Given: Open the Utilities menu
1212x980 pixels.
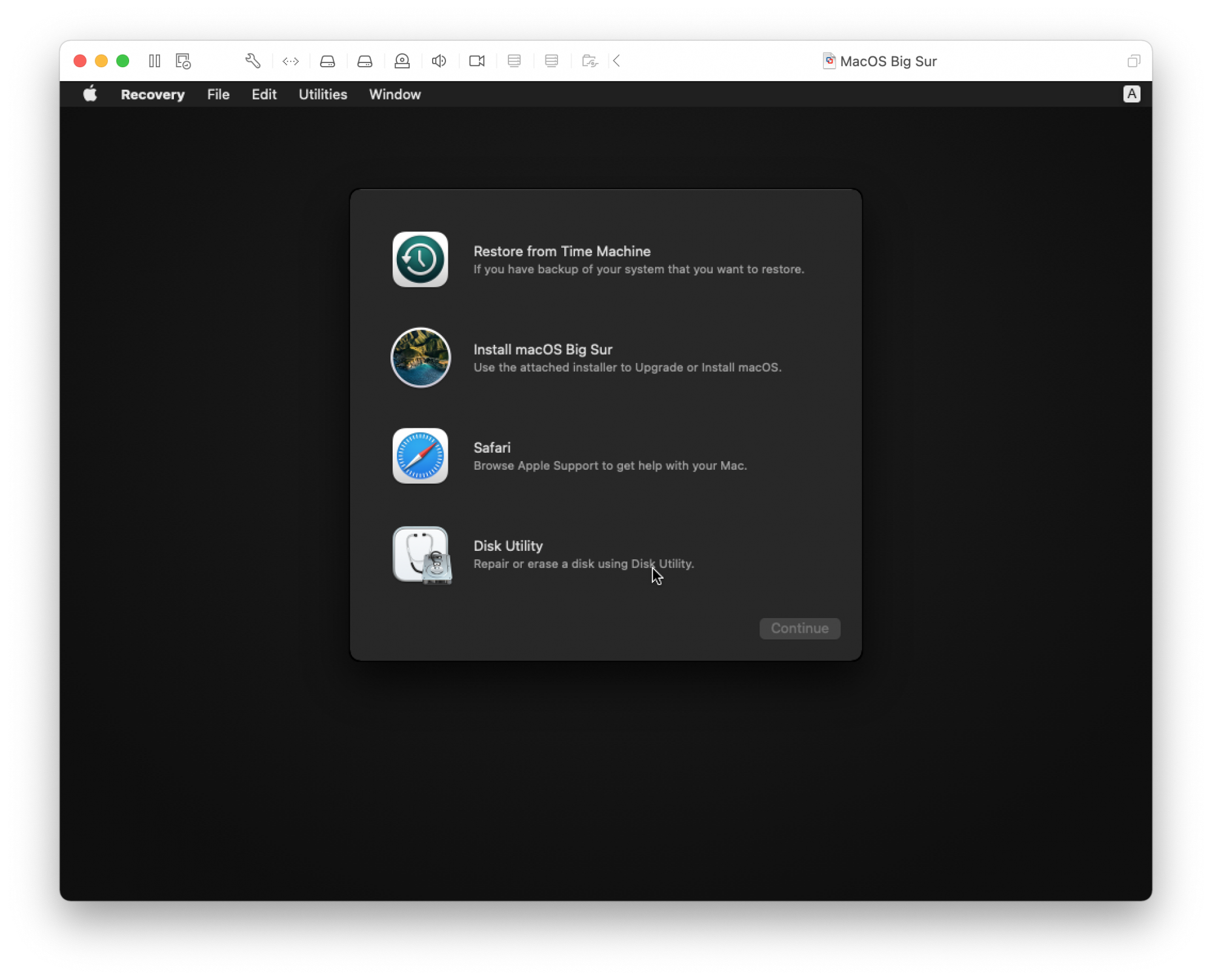Looking at the screenshot, I should pyautogui.click(x=323, y=95).
